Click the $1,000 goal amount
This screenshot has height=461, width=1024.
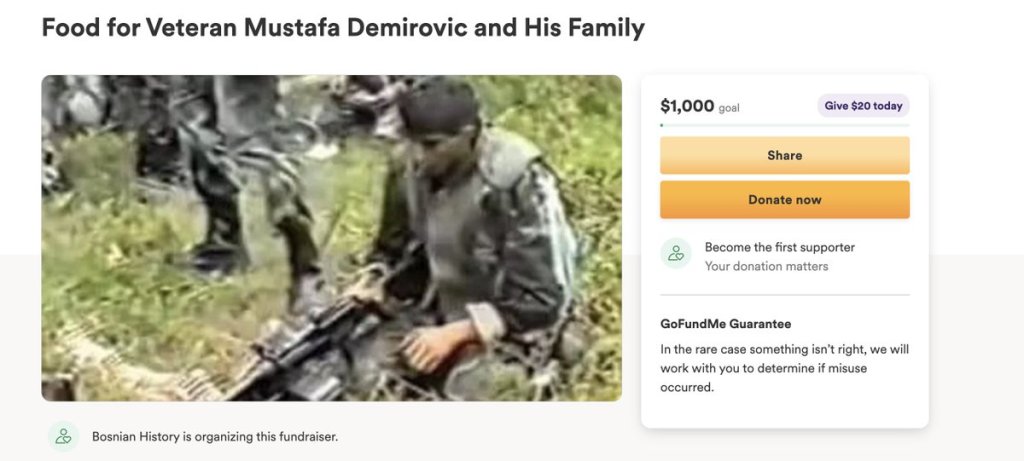(687, 106)
